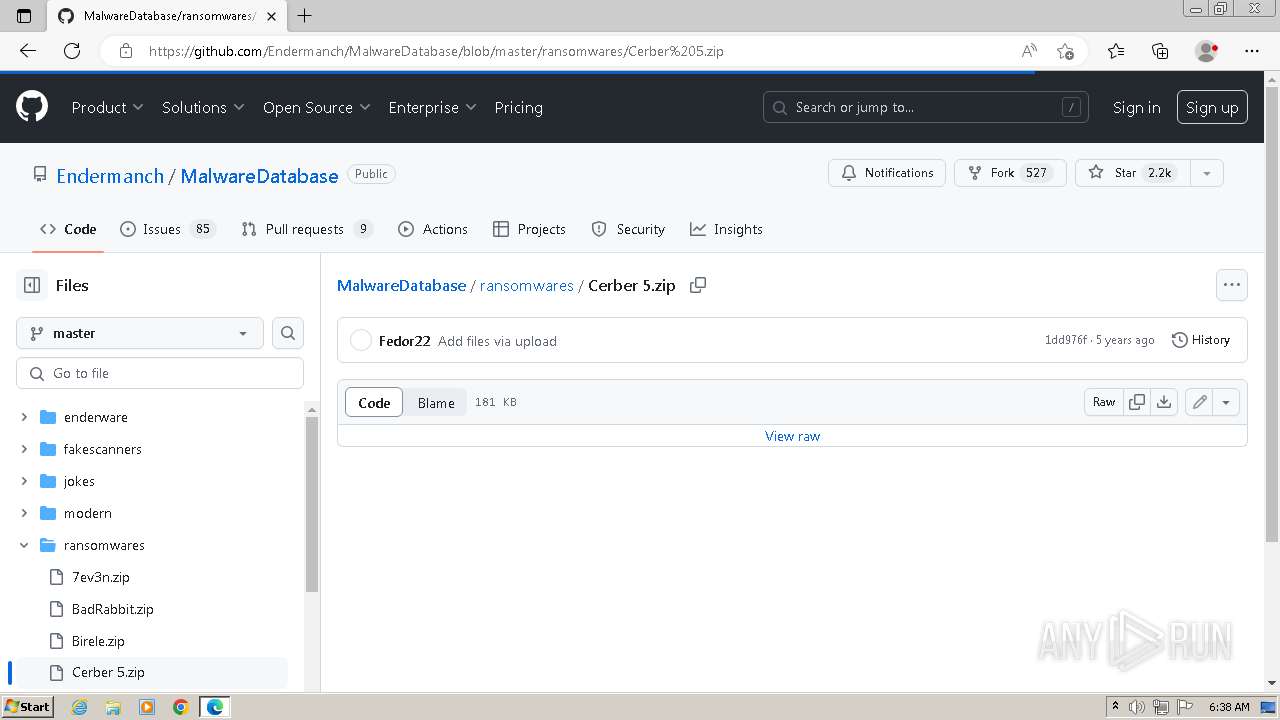Click the Pricing link
This screenshot has width=1280, height=720.
[x=518, y=107]
